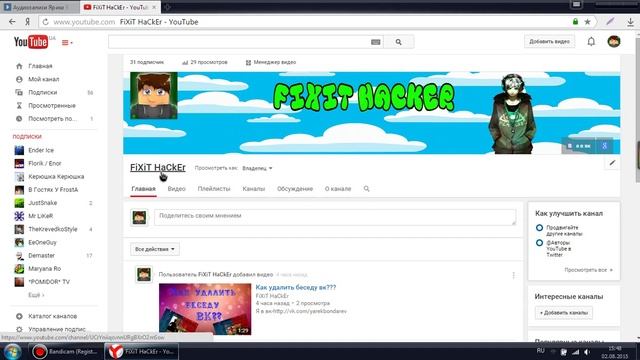Expand 'Ещё' in the subscriptions list
The image size is (640, 360).
[x=36, y=295]
